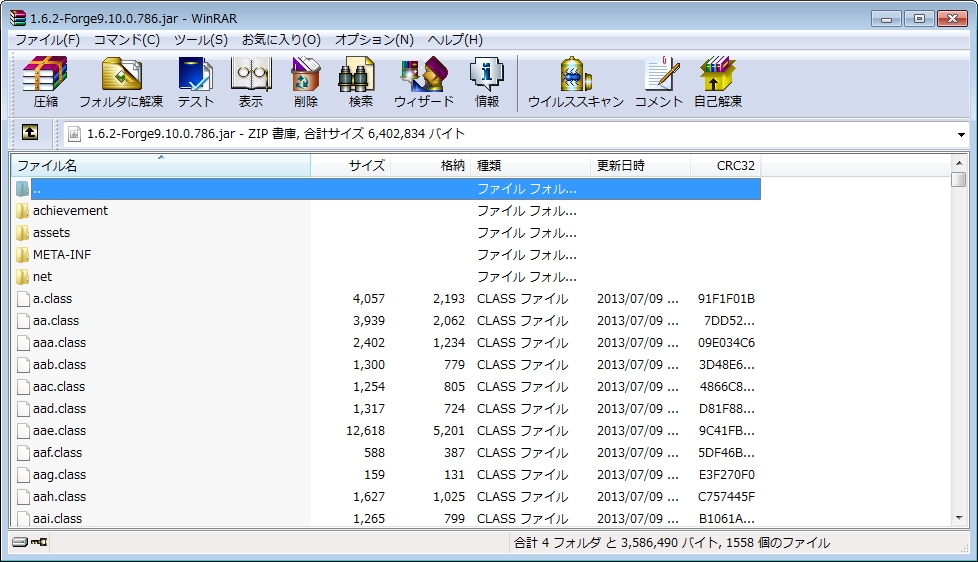This screenshot has width=978, height=562.
Task: Open the コメント (Comment) tool
Action: (659, 82)
